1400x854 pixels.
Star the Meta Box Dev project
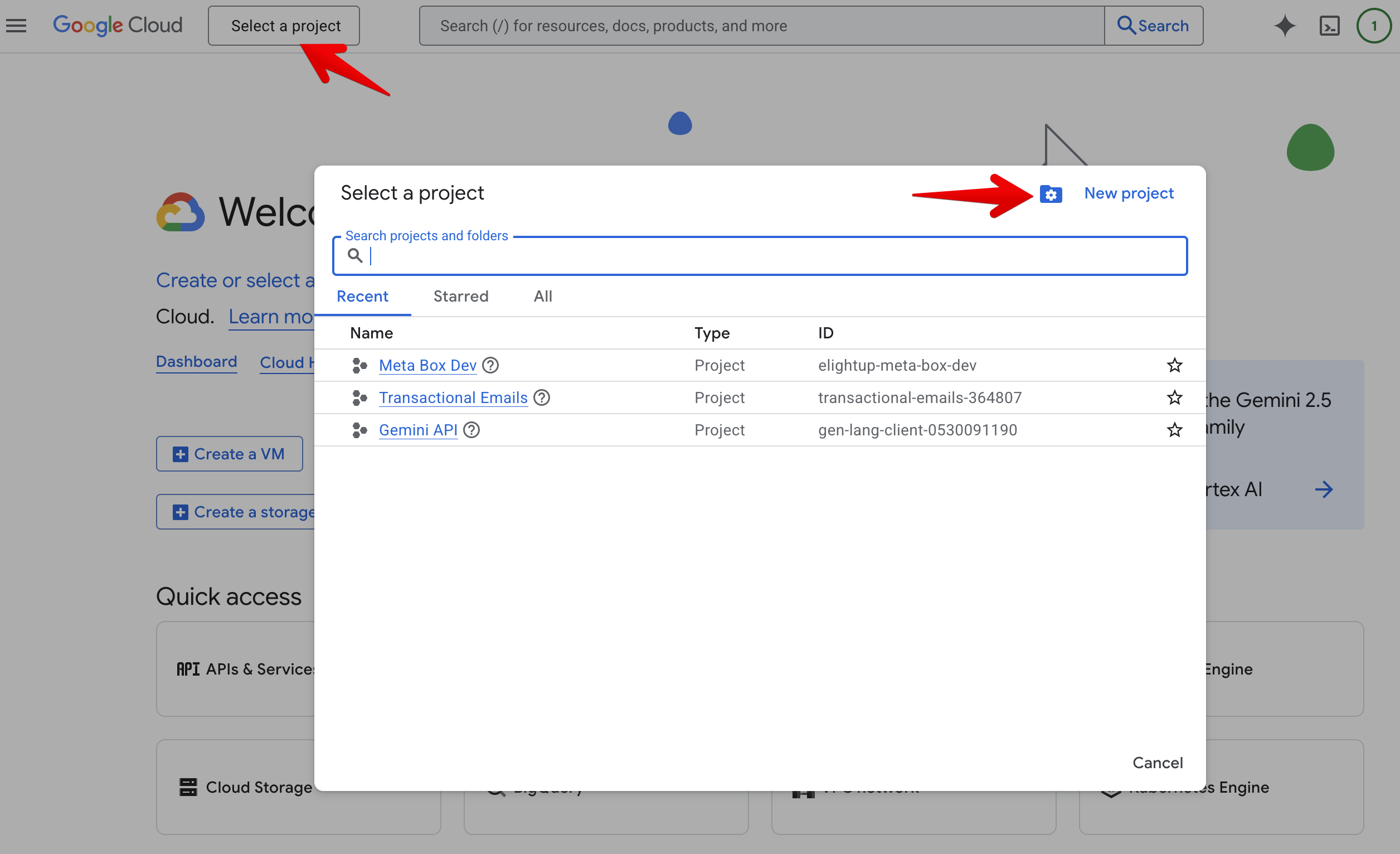(x=1174, y=365)
